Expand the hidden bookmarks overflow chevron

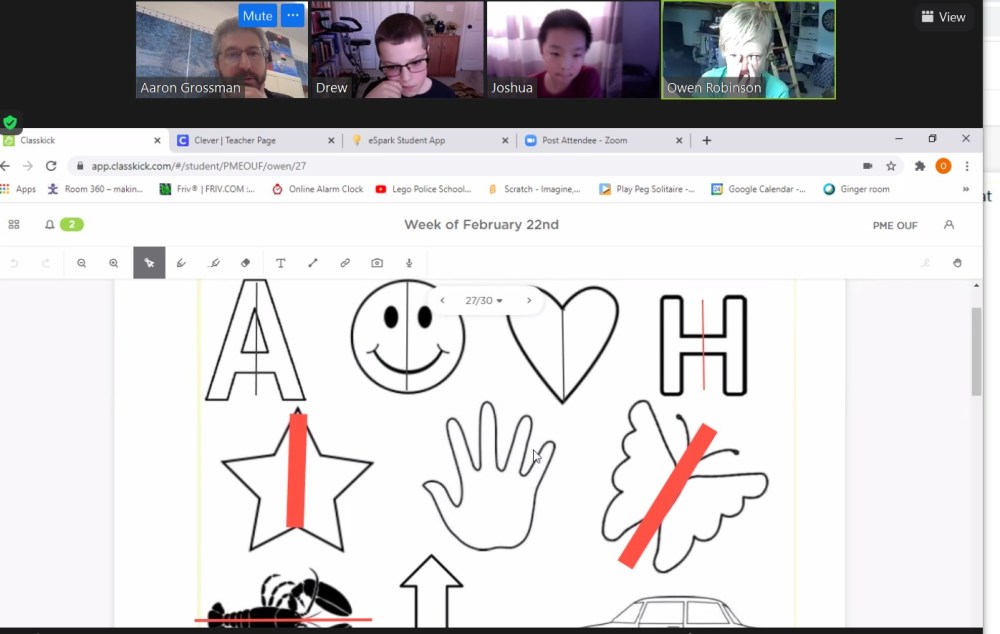965,189
